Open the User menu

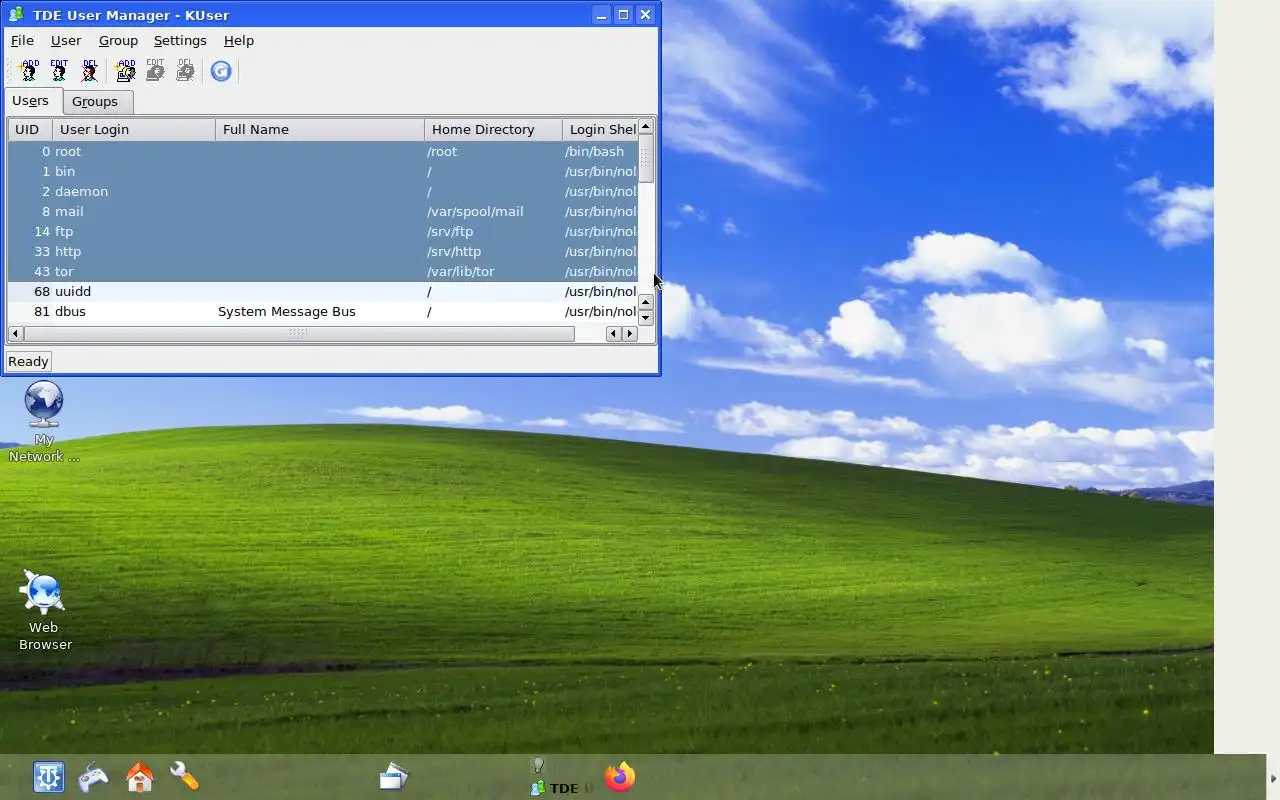[66, 40]
